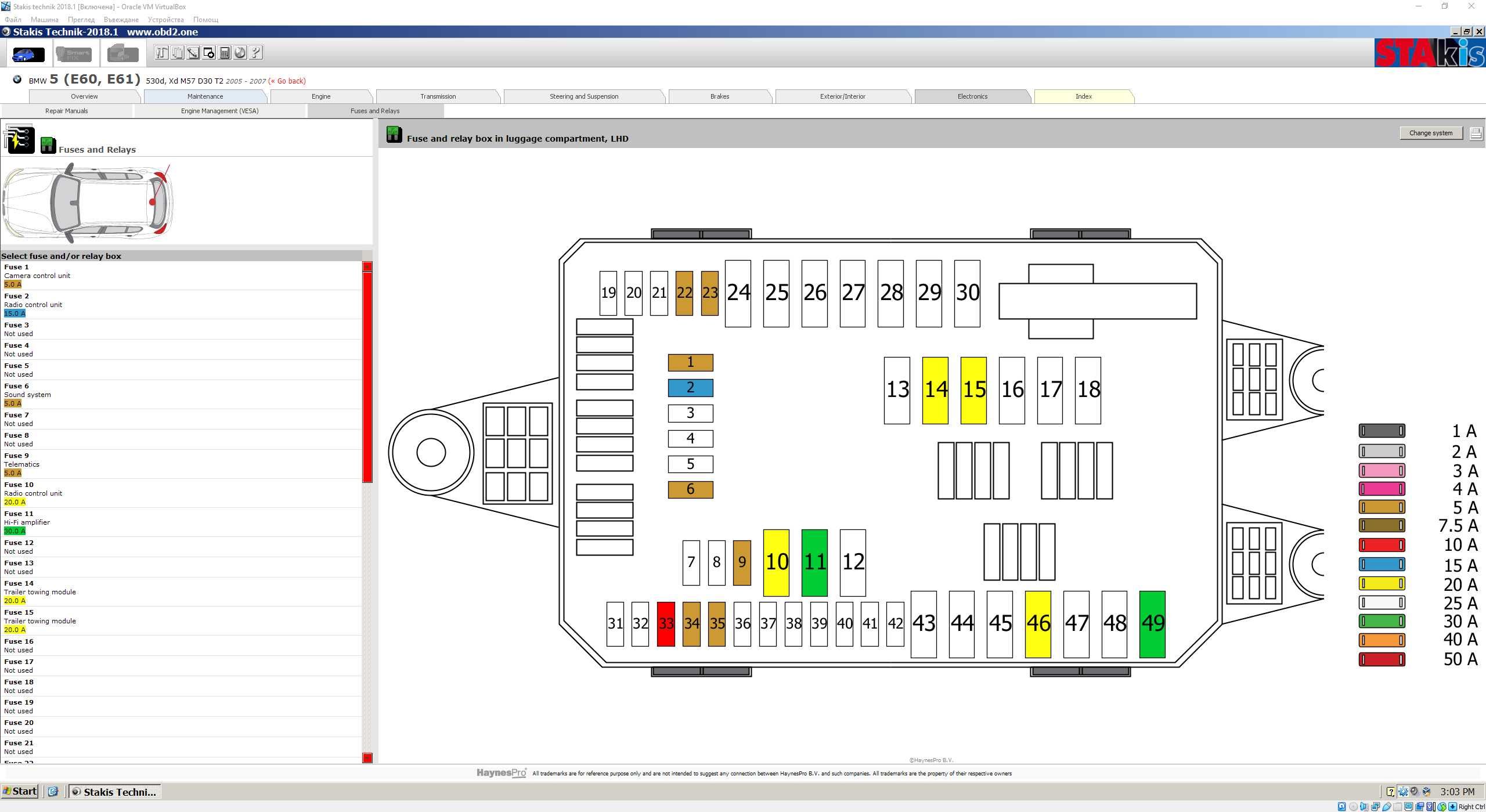Click the window-with-arrow toolbar icon

[x=209, y=53]
